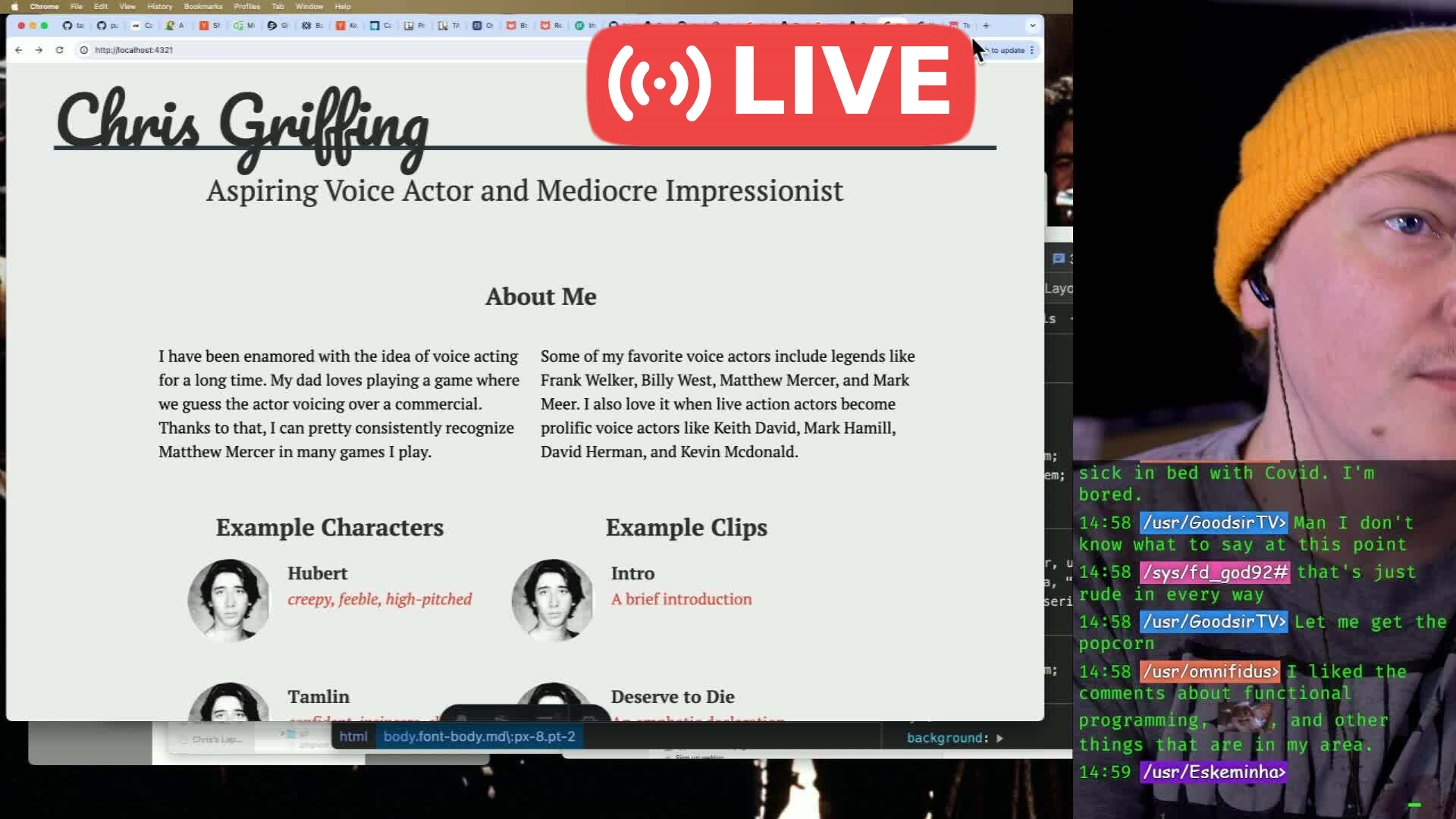The height and width of the screenshot is (819, 1456).
Task: Click the Hubert portrait thumbnail
Action: point(228,600)
